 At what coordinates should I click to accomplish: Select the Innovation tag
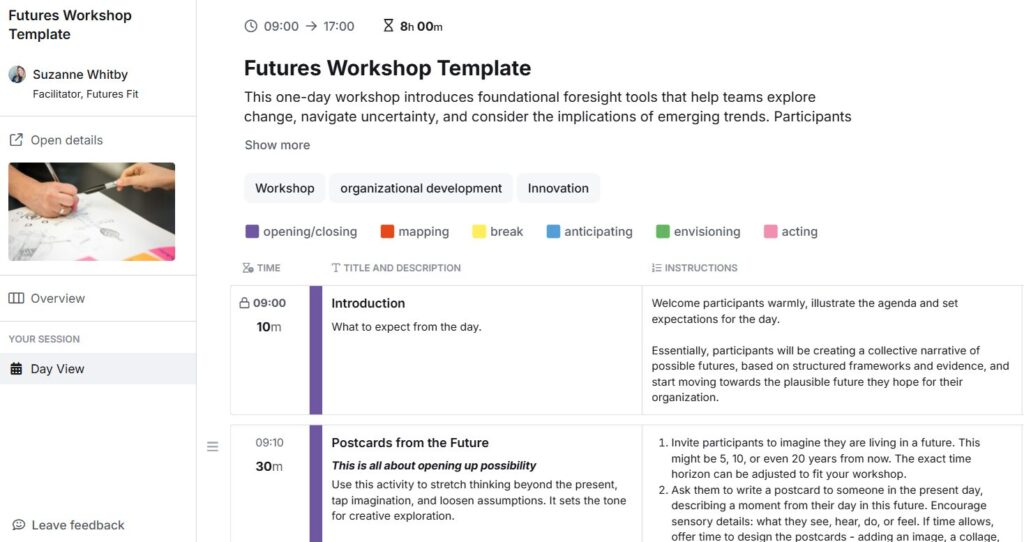click(x=558, y=188)
